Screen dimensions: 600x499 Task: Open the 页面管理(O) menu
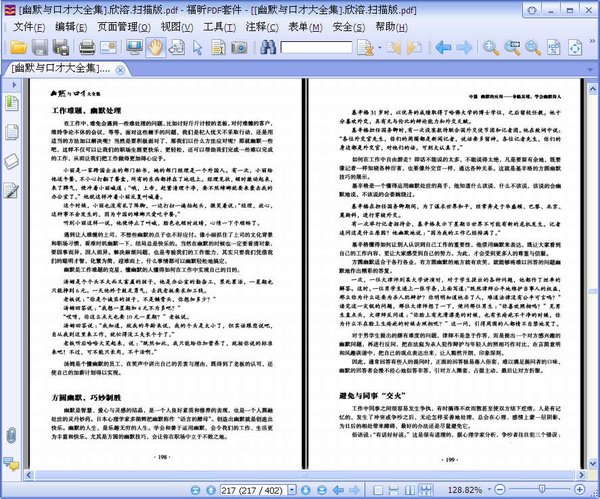coord(124,27)
